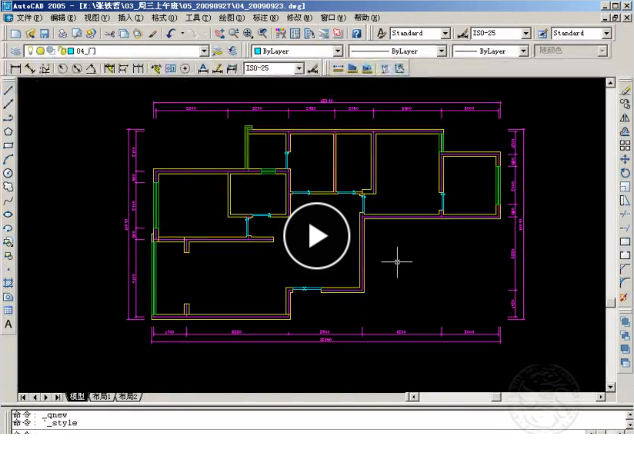
Task: Expand the text style Standard dropdown
Action: click(445, 33)
